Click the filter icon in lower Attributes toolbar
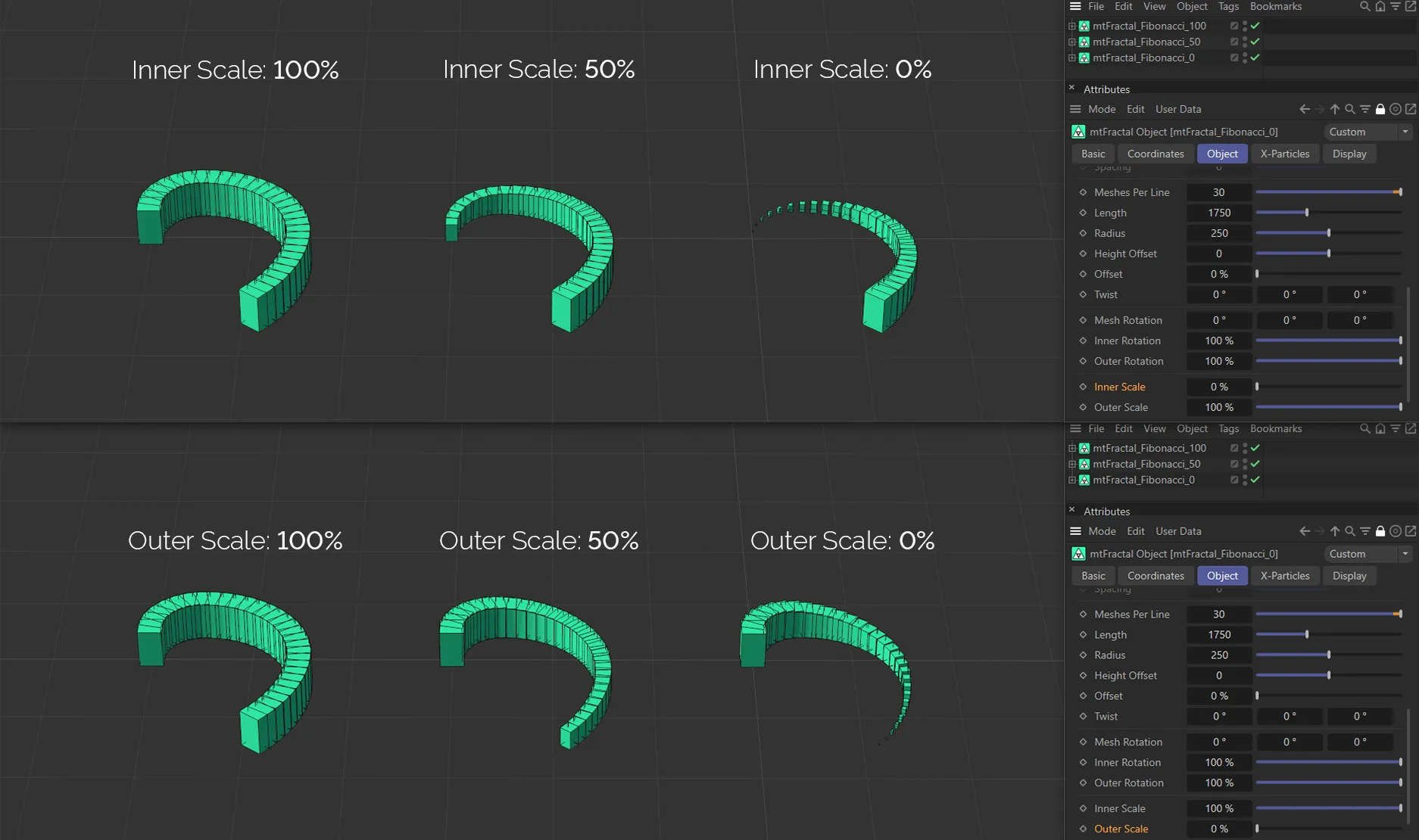The height and width of the screenshot is (840, 1419). tap(1365, 531)
